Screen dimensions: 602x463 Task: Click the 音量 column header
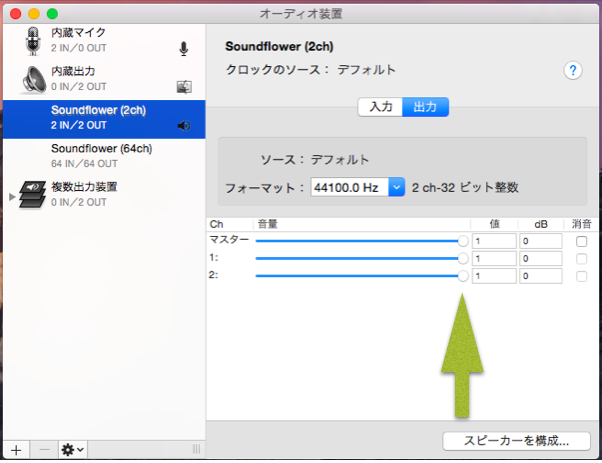click(268, 224)
